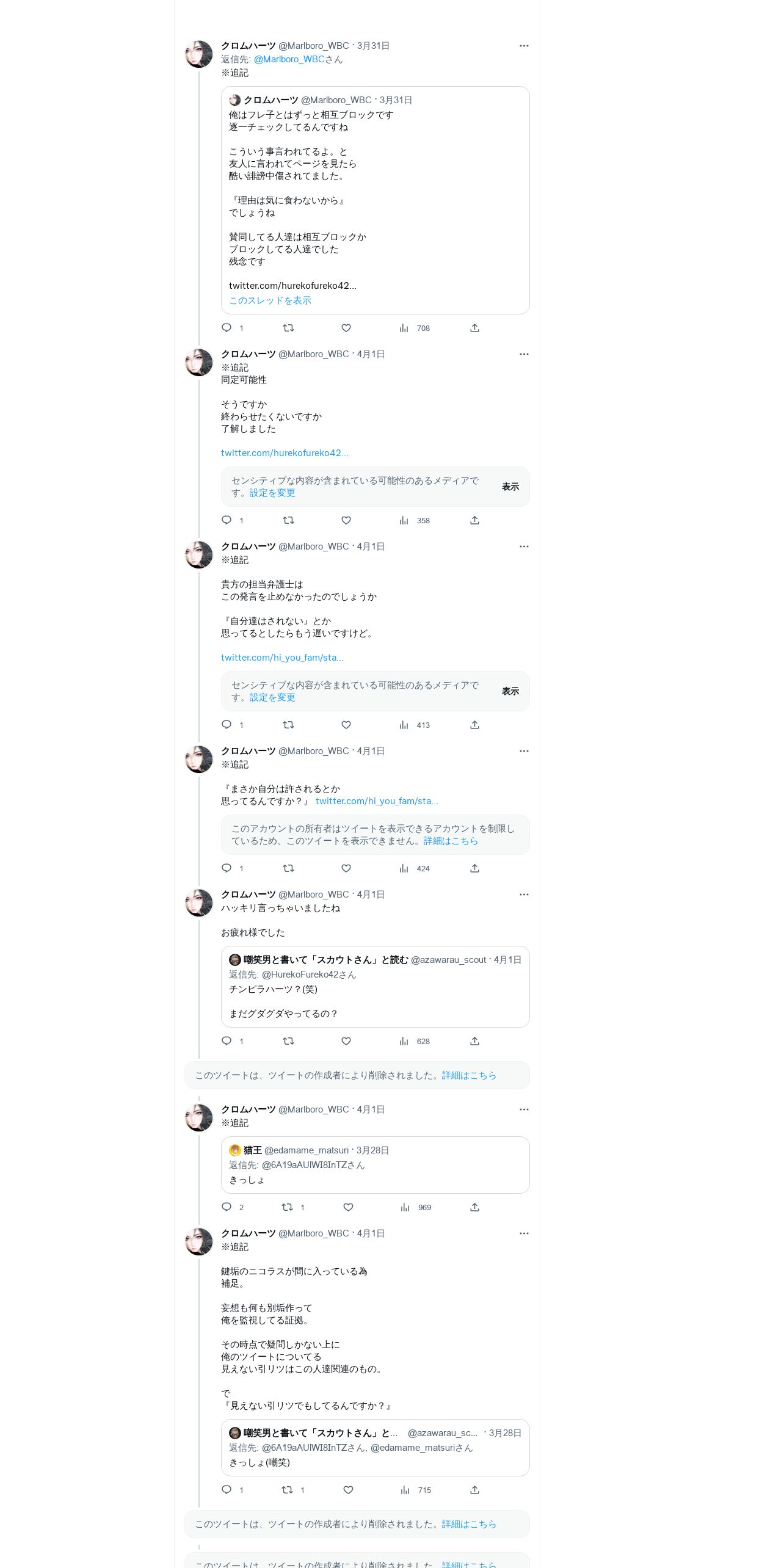Image resolution: width=784 pixels, height=1568 pixels.
Task: Open @Marlboro_WBC reply-to mention link
Action: 289,59
